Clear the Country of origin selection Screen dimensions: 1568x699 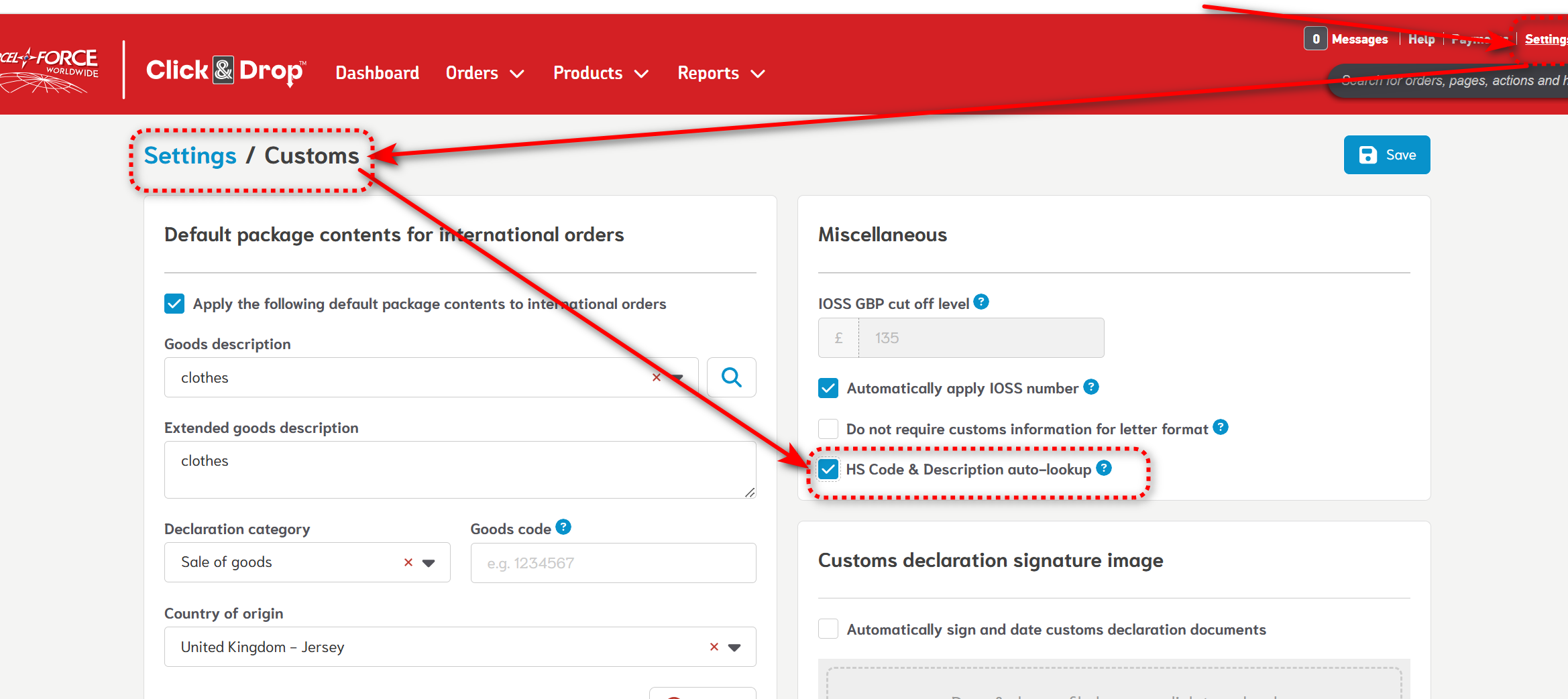tap(714, 647)
